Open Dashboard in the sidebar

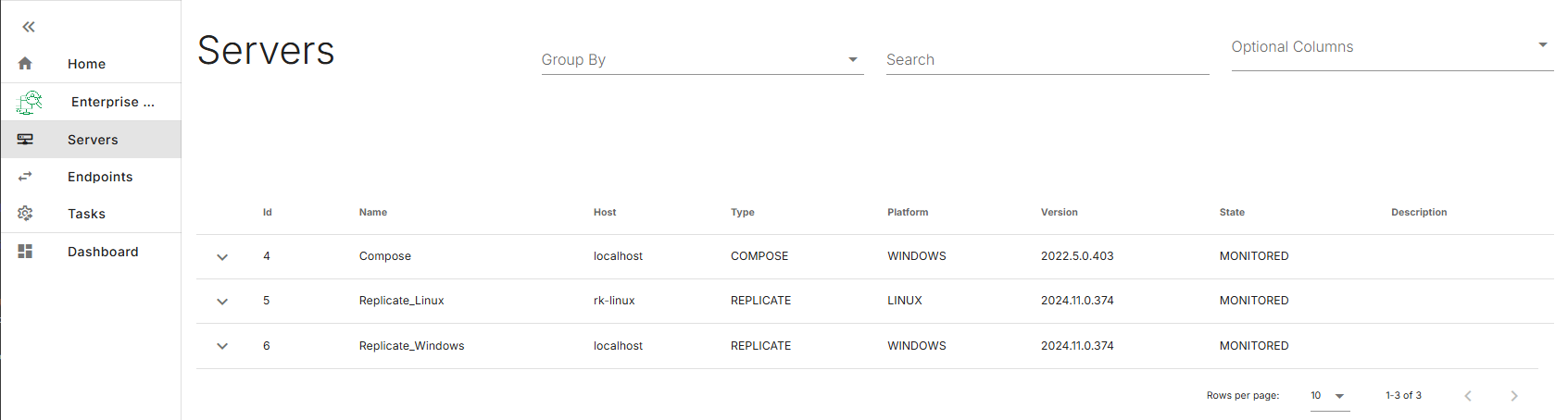103,252
